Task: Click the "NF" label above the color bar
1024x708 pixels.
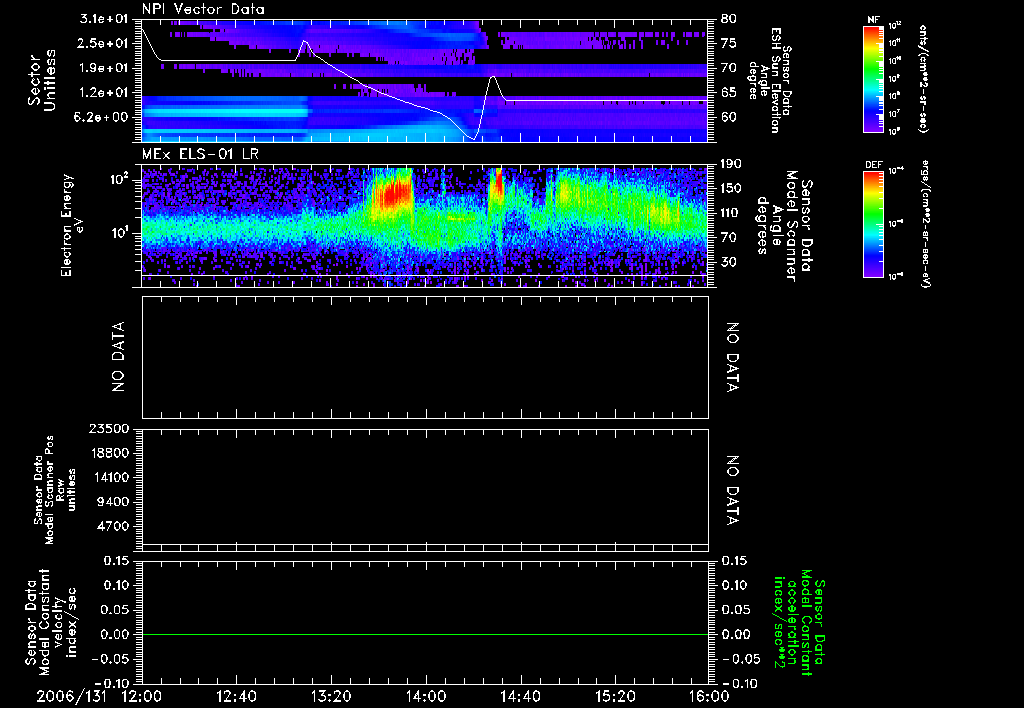Action: 873,20
